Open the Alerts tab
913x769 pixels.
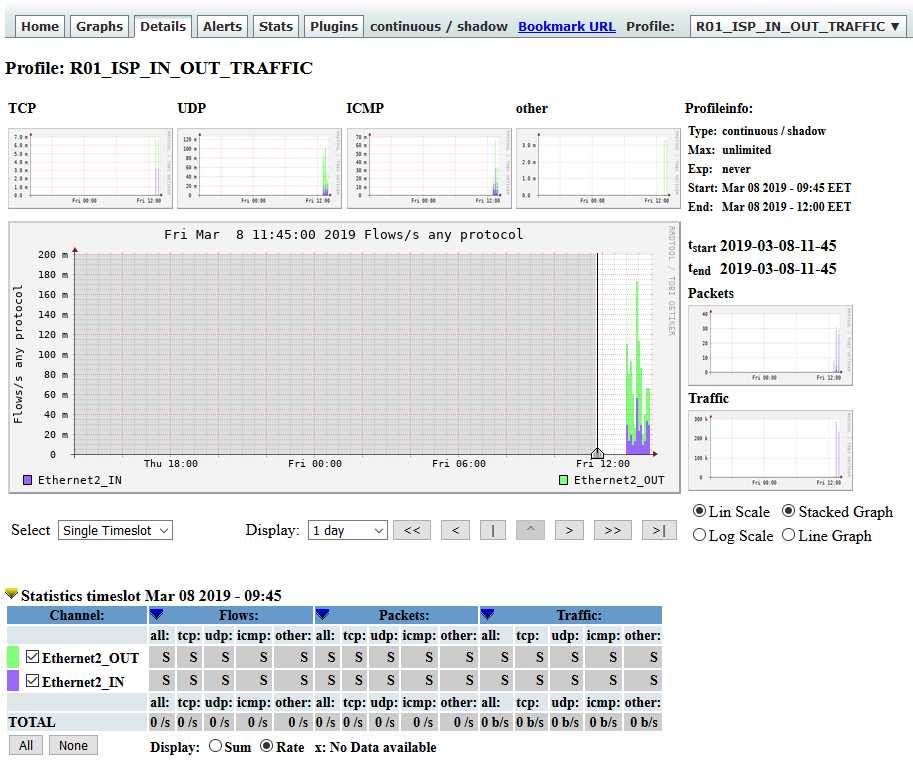click(x=222, y=26)
